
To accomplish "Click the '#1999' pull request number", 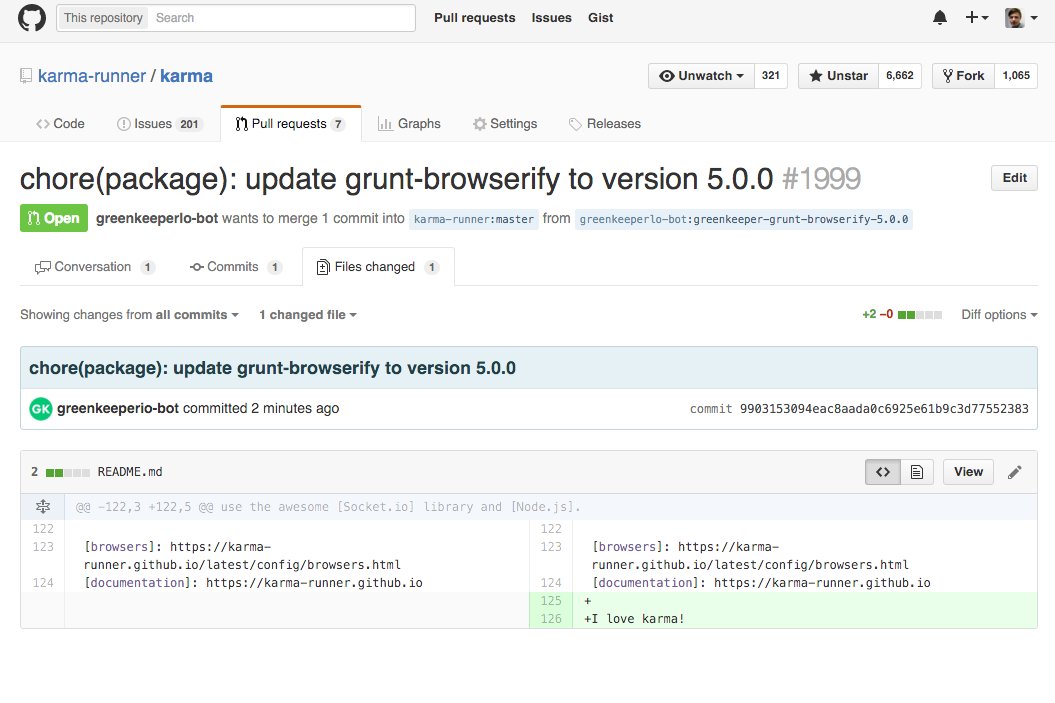I will (822, 179).
